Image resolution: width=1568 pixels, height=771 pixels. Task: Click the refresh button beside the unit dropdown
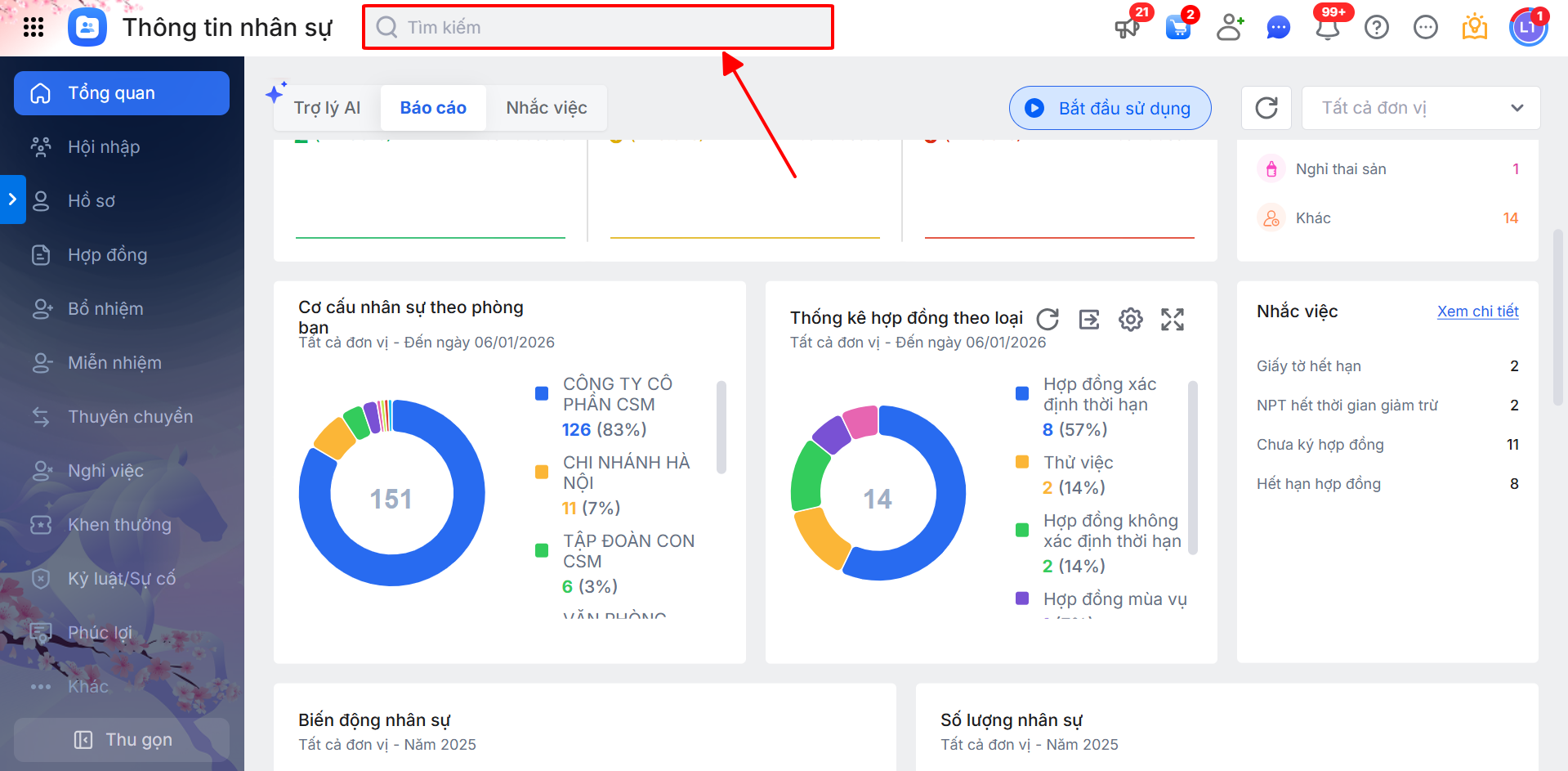click(x=1266, y=108)
